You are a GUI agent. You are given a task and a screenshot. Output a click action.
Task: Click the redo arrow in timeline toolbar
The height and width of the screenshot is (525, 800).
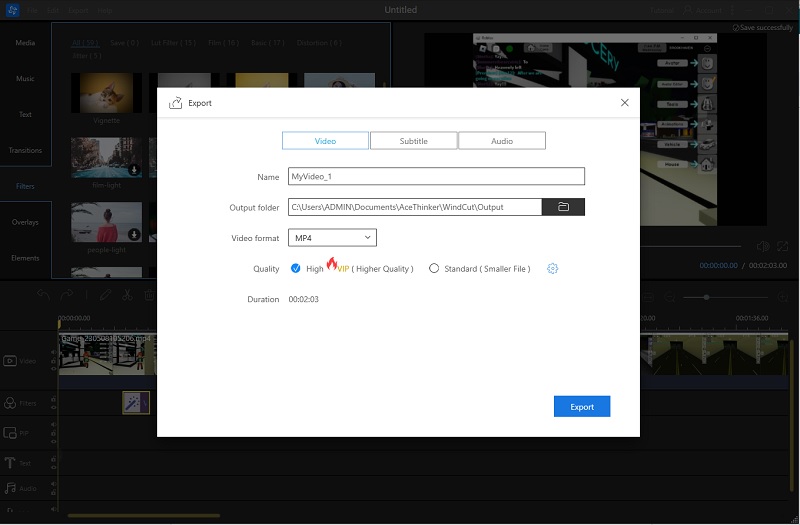click(x=67, y=295)
